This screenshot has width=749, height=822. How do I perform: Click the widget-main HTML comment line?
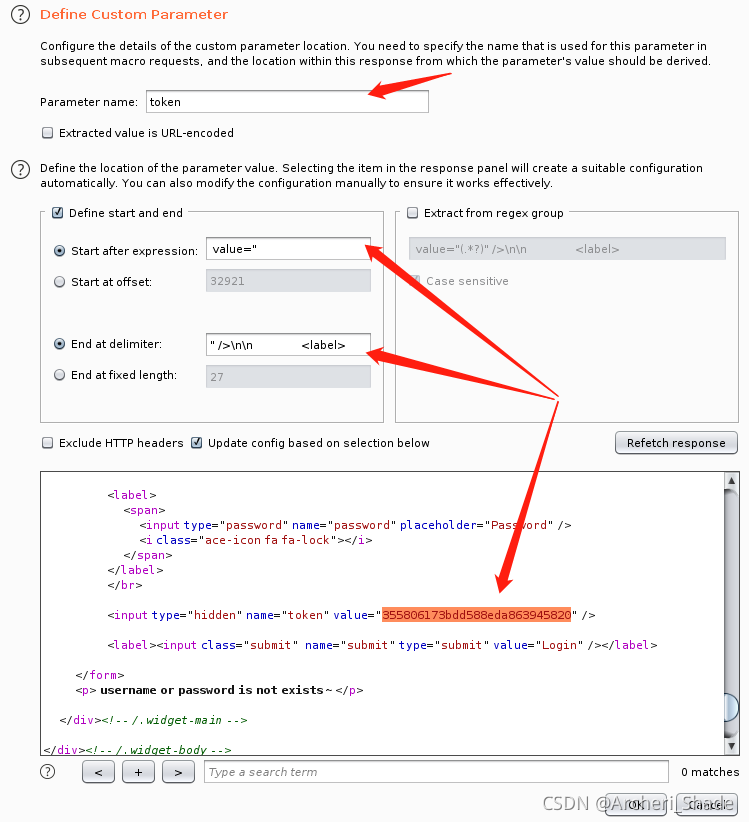(154, 720)
